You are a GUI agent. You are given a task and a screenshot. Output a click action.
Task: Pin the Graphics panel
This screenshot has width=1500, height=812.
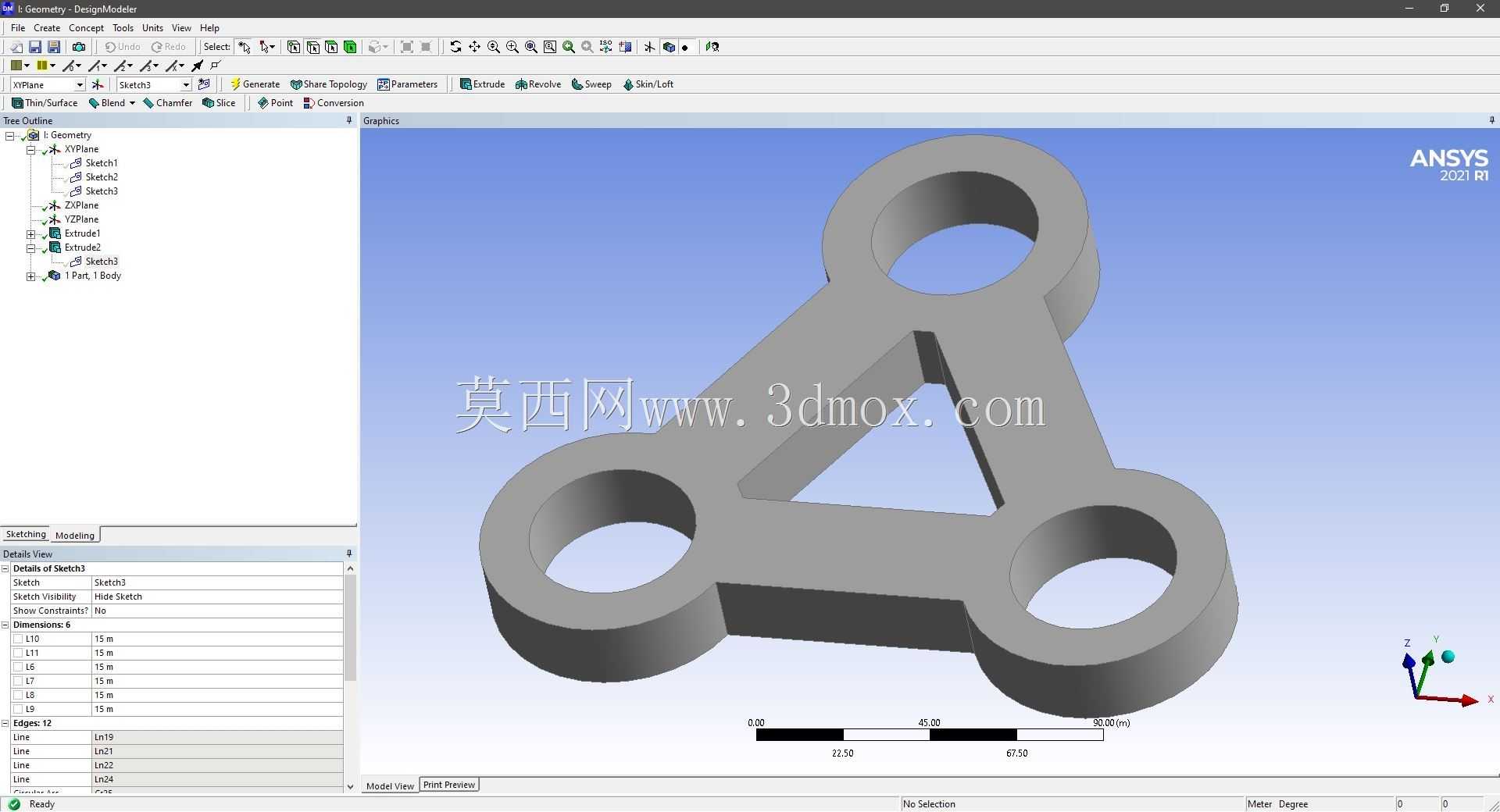pyautogui.click(x=1491, y=120)
